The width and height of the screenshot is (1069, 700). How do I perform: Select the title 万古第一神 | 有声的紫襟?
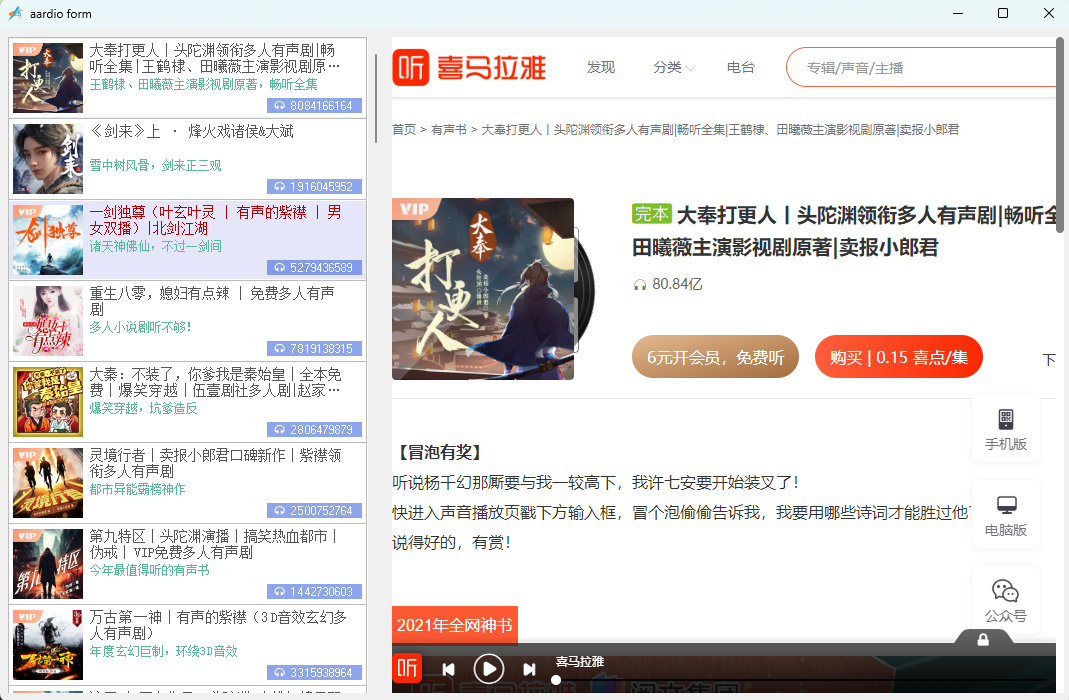(218, 625)
